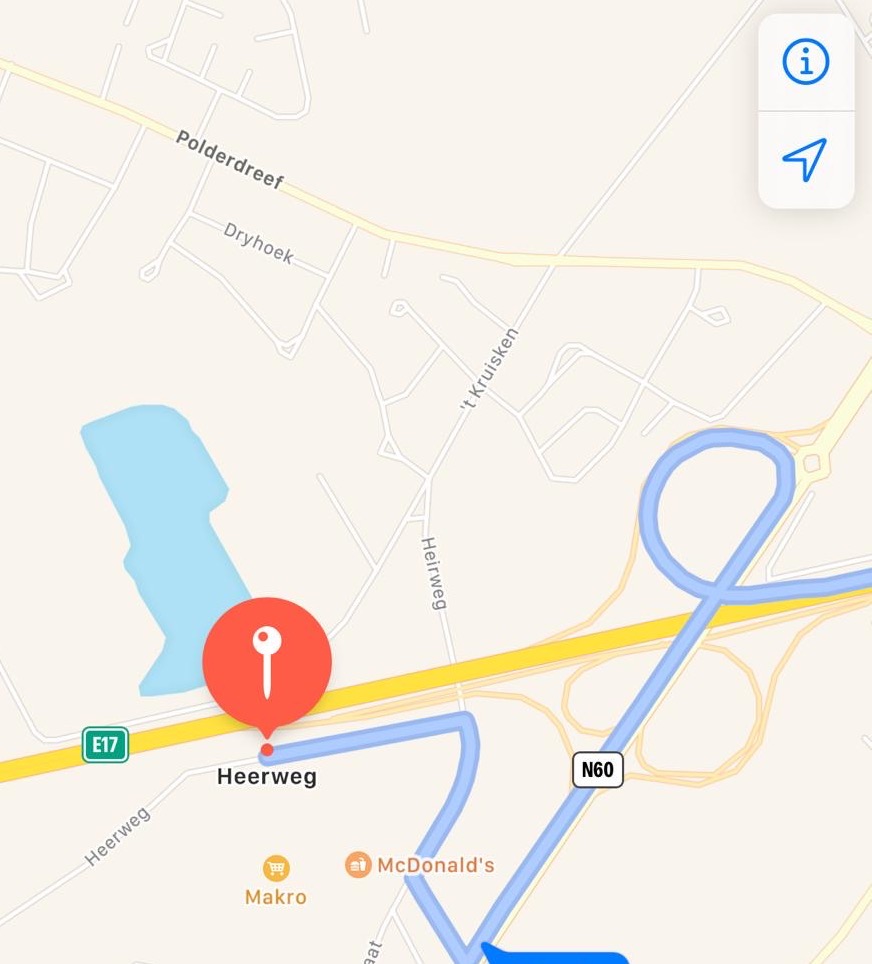Open the map info settings button
The image size is (872, 964).
pos(806,61)
